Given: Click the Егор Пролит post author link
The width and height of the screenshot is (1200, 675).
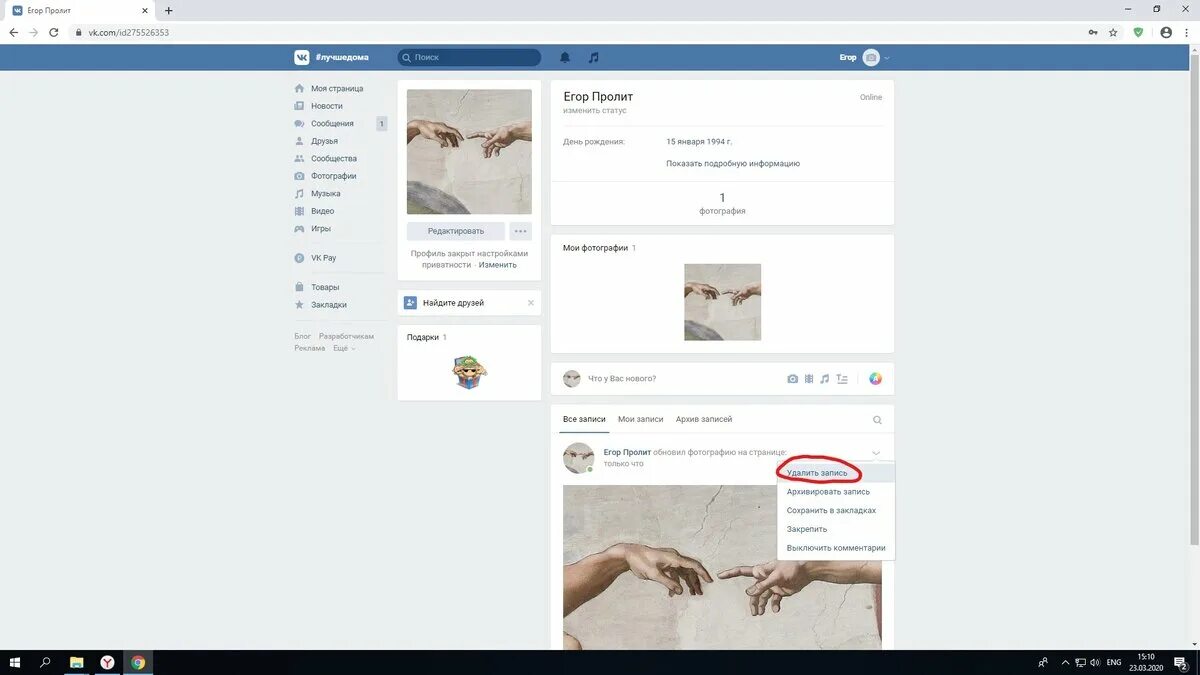Looking at the screenshot, I should tap(627, 452).
